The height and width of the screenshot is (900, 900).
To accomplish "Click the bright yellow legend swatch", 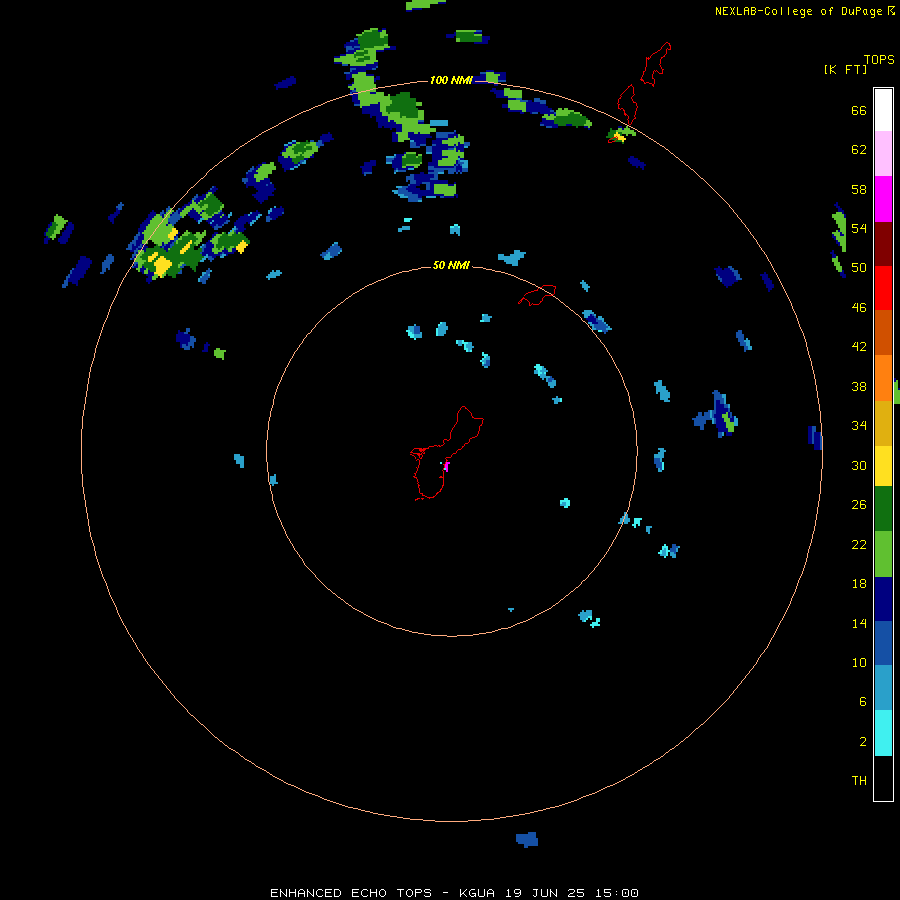I will click(883, 466).
